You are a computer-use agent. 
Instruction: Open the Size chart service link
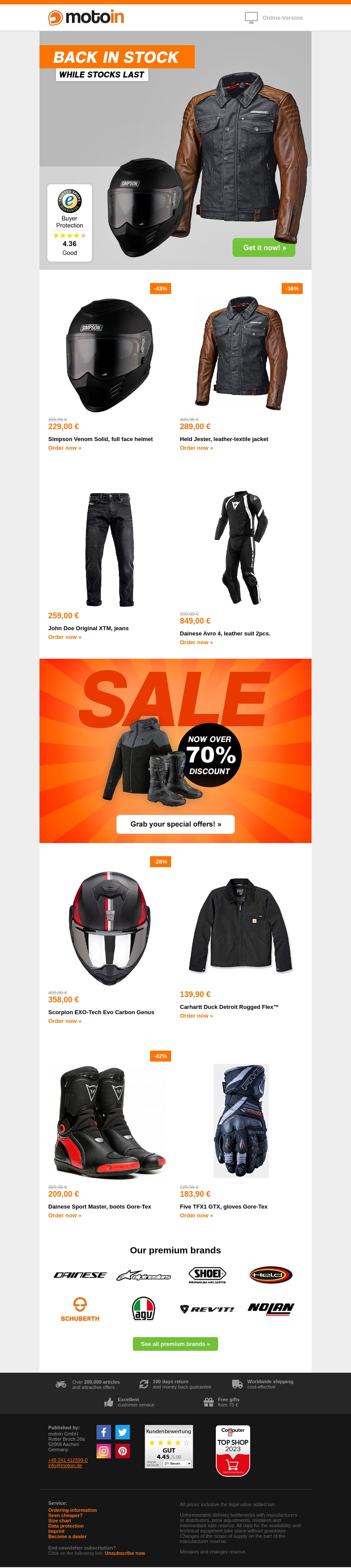(60, 1521)
